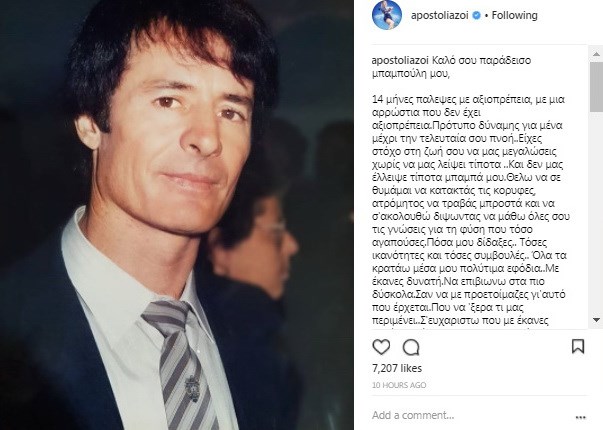Image resolution: width=603 pixels, height=430 pixels.
Task: Open the apostoliazoi profile avatar
Action: pyautogui.click(x=387, y=15)
